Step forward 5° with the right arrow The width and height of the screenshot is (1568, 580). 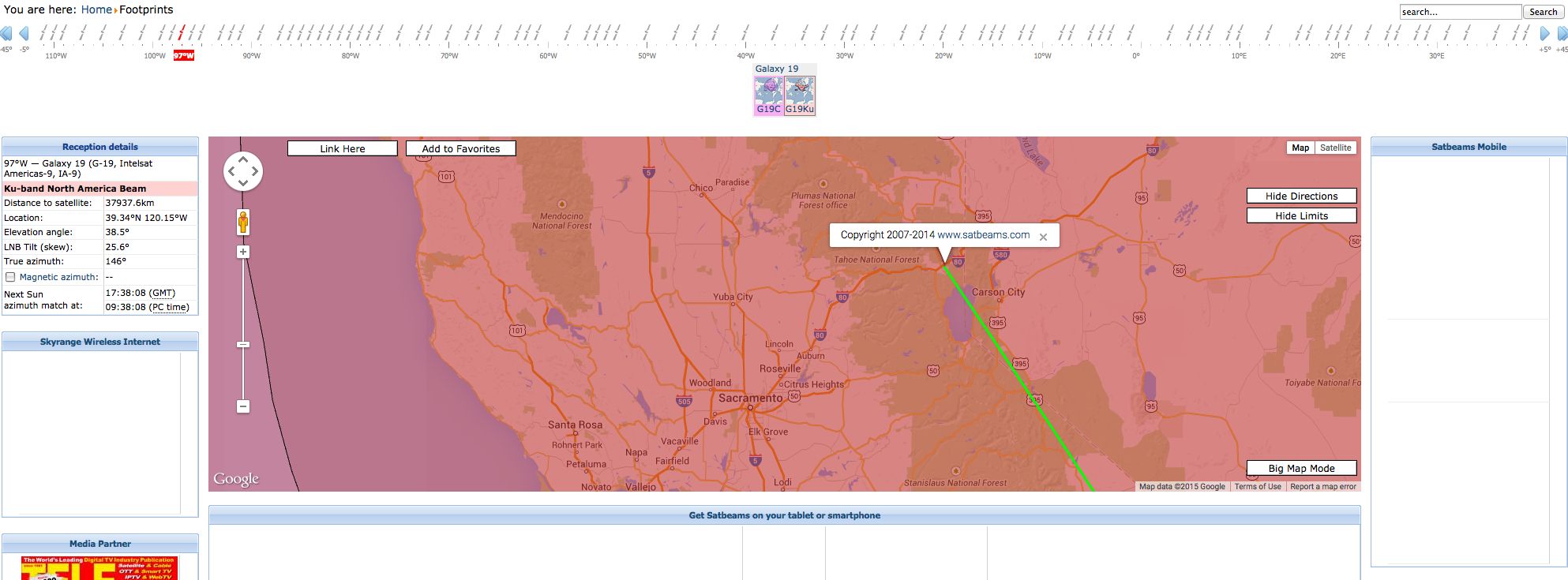pyautogui.click(x=1545, y=33)
